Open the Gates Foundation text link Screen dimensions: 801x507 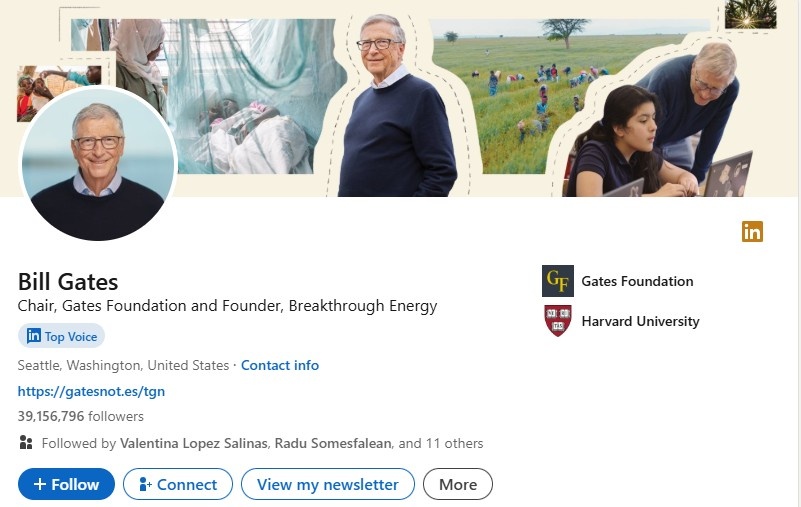637,281
